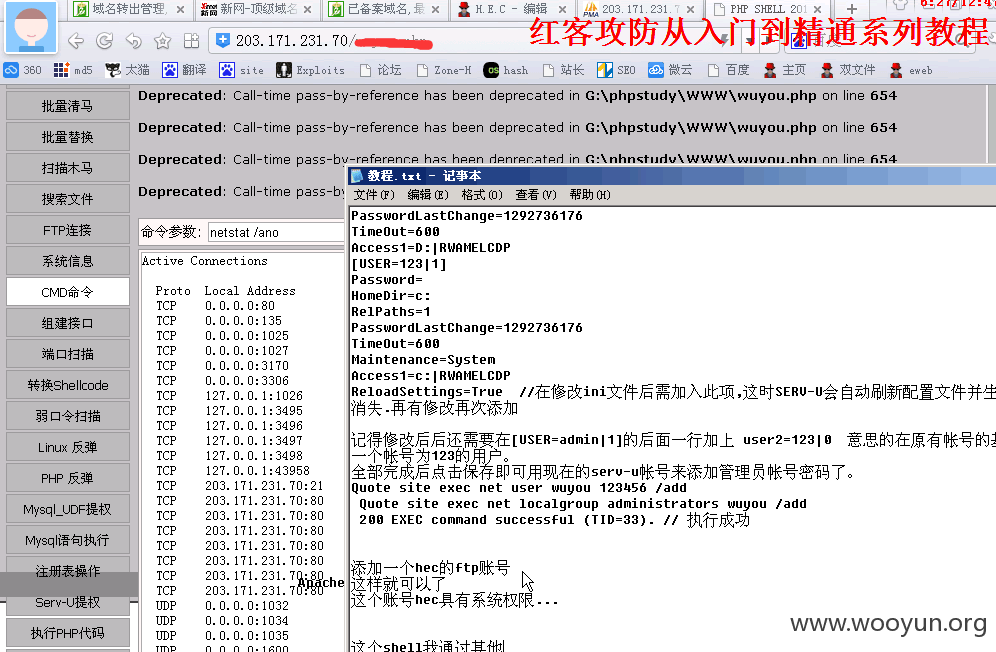This screenshot has width=996, height=652.
Task: Open the 站长 bookmark
Action: click(563, 70)
